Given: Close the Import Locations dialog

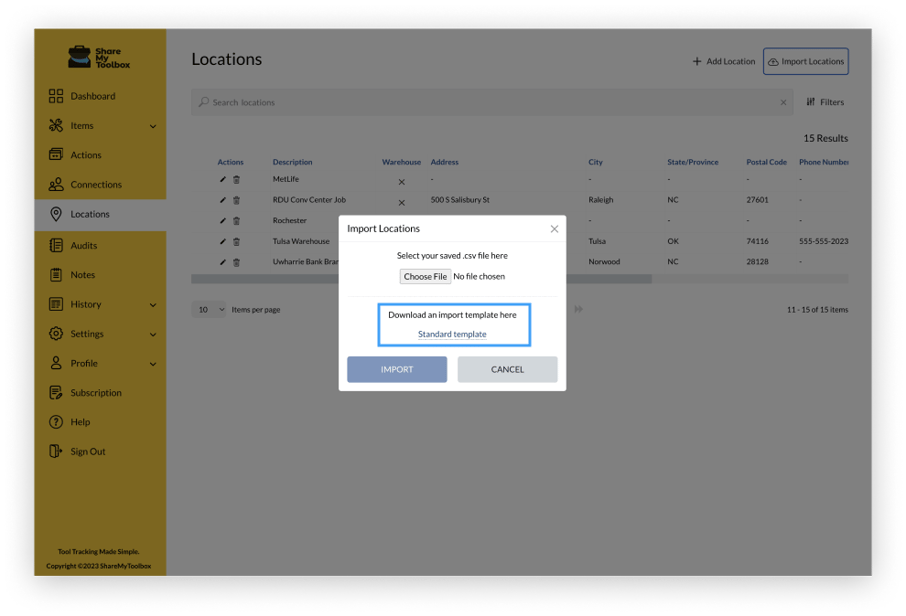Looking at the screenshot, I should pyautogui.click(x=554, y=229).
